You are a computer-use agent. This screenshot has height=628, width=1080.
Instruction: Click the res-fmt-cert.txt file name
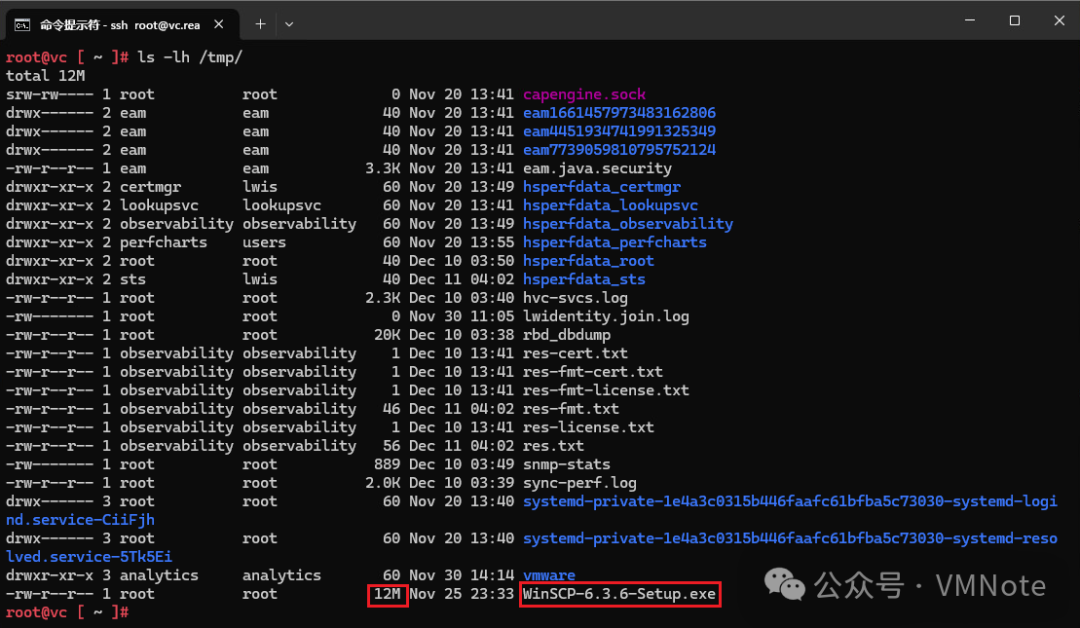tap(593, 373)
